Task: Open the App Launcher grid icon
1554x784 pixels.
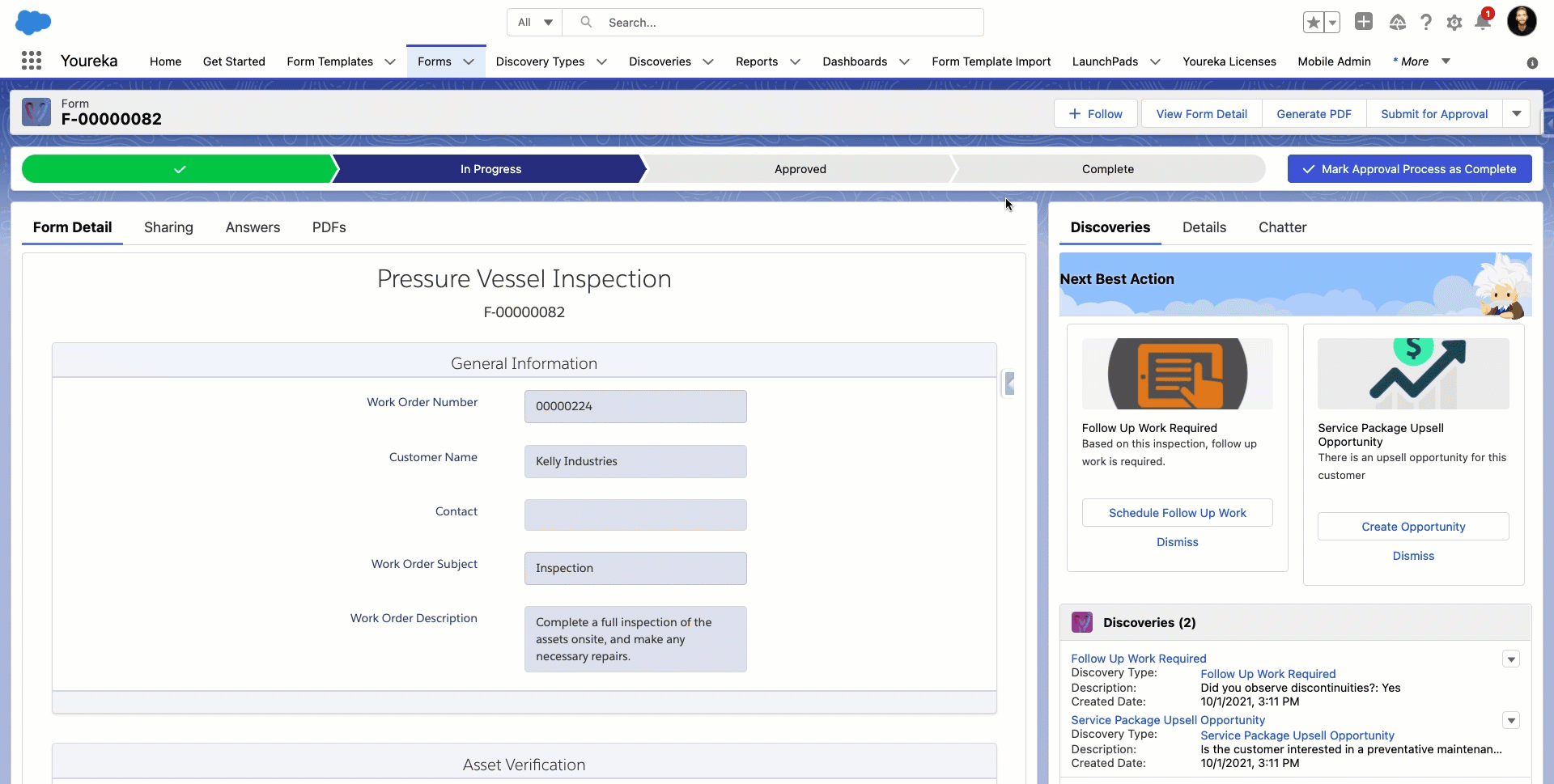Action: 32,61
